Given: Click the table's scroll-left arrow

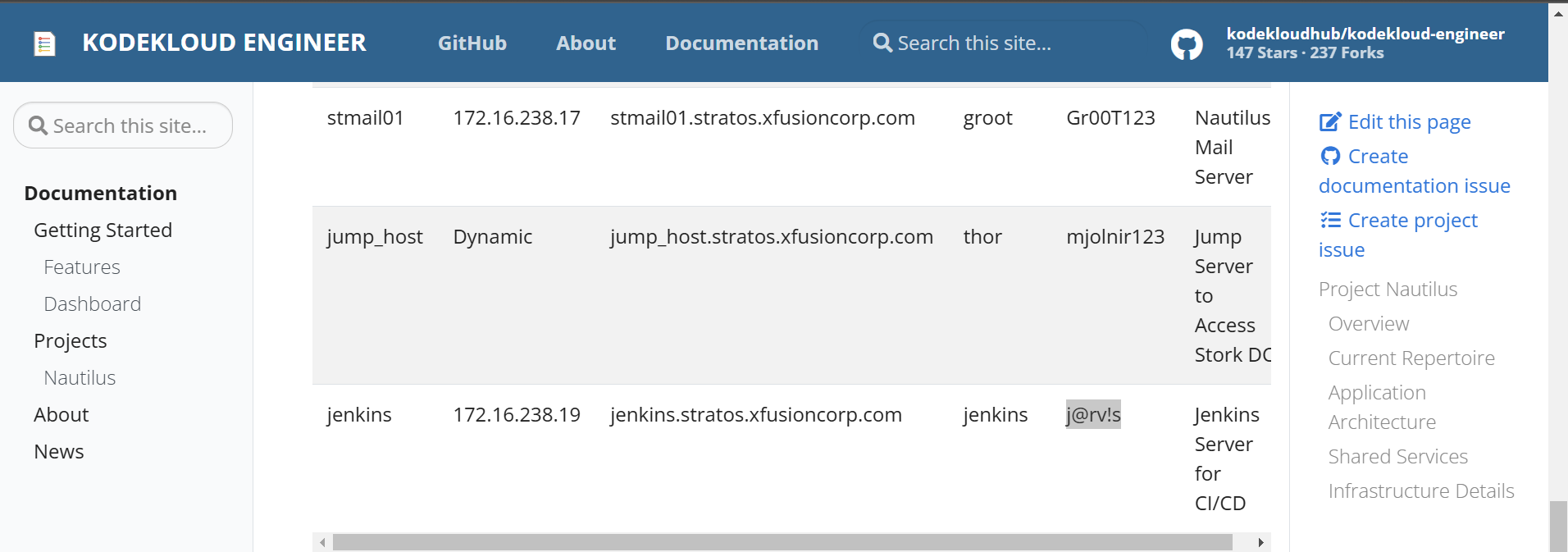Looking at the screenshot, I should 323,542.
